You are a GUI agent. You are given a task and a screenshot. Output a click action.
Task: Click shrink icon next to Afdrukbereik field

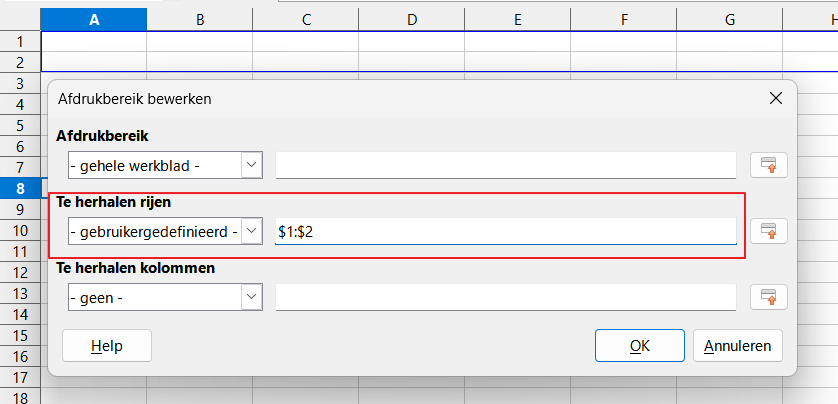tap(768, 165)
